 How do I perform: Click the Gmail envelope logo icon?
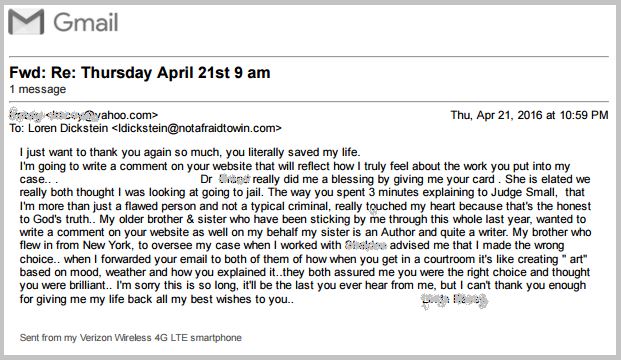click(26, 22)
